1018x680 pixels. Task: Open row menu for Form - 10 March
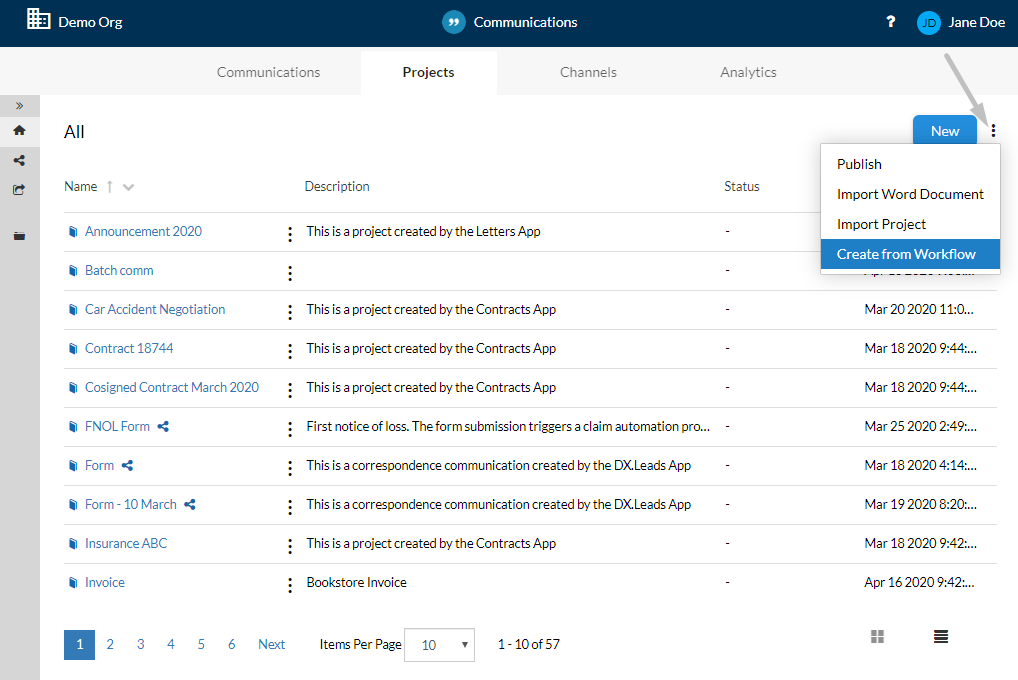tap(290, 507)
